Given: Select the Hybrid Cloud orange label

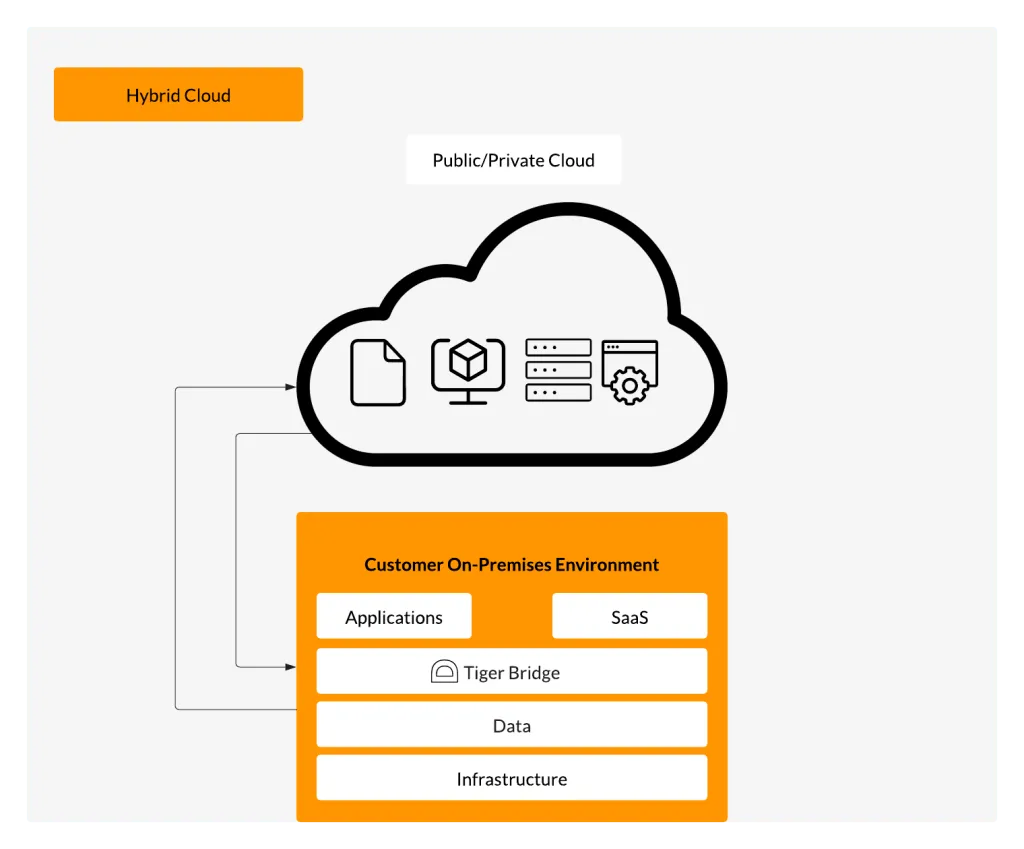Looking at the screenshot, I should click(x=178, y=95).
